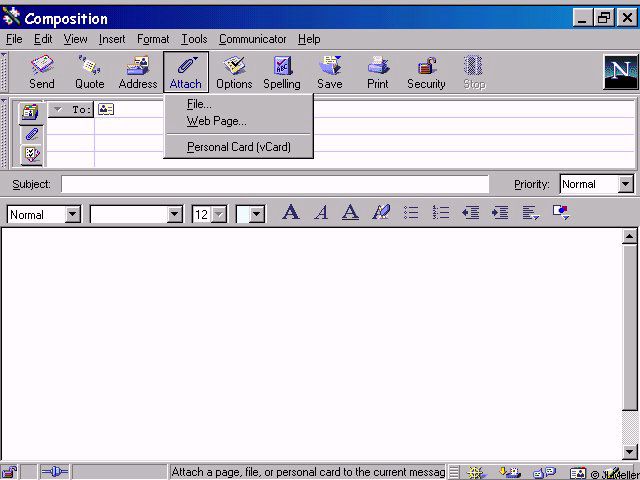Open the Address book toolbar icon
The image size is (640, 480).
(138, 72)
